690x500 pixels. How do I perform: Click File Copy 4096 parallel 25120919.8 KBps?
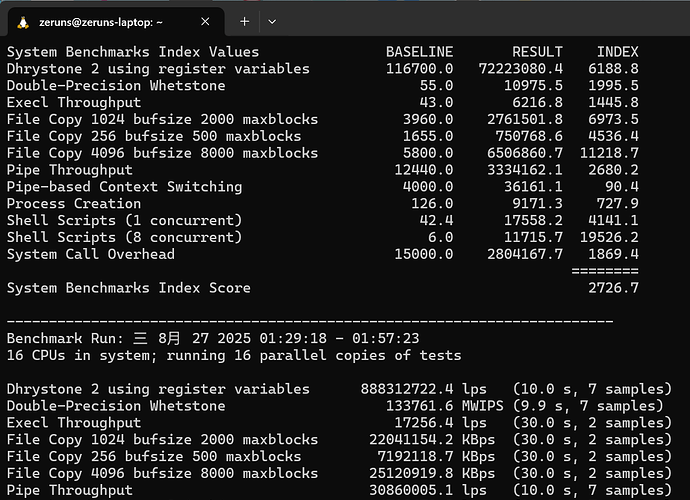coord(432,474)
